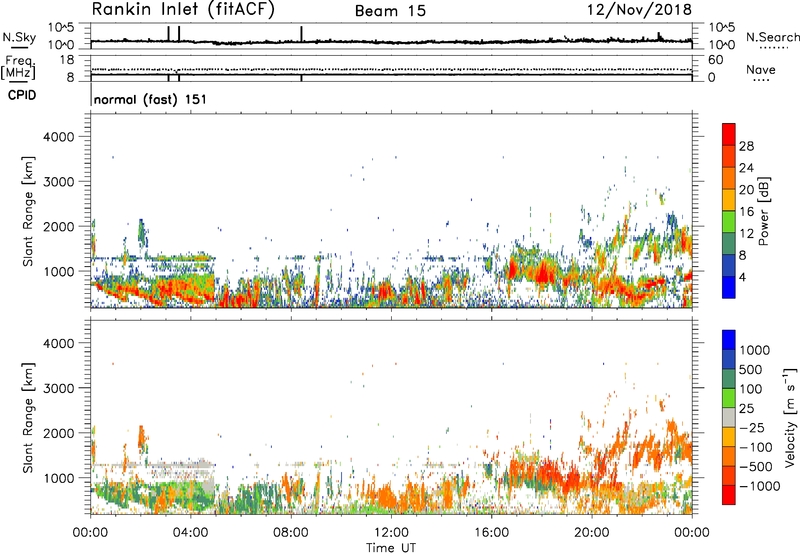Viewport: 800px width, 554px height.
Task: Click the power panel 'Slant Range [km]' label
Action: [28, 211]
